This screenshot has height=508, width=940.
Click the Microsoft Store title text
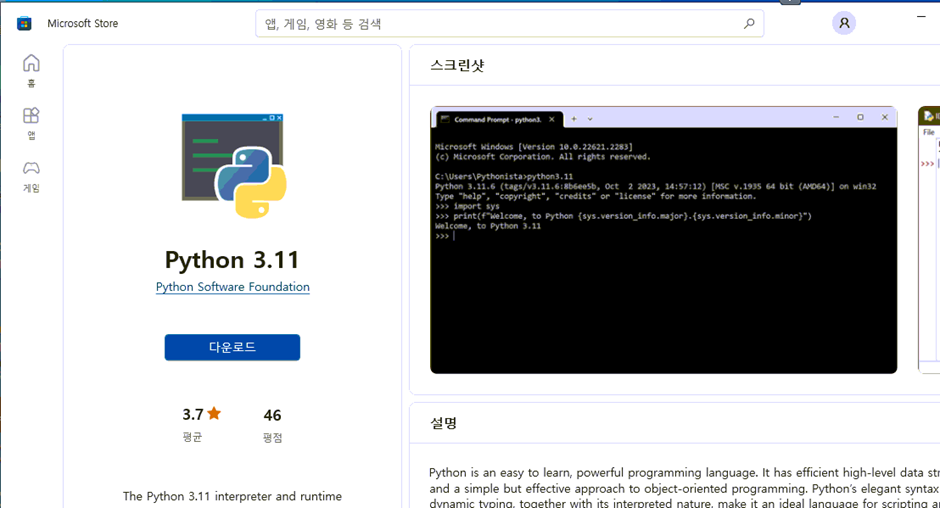click(x=83, y=23)
